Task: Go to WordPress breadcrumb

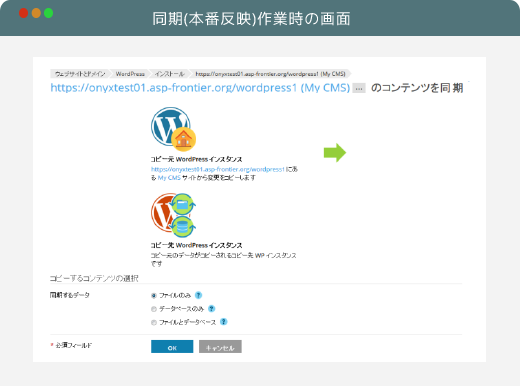Action: pyautogui.click(x=130, y=74)
